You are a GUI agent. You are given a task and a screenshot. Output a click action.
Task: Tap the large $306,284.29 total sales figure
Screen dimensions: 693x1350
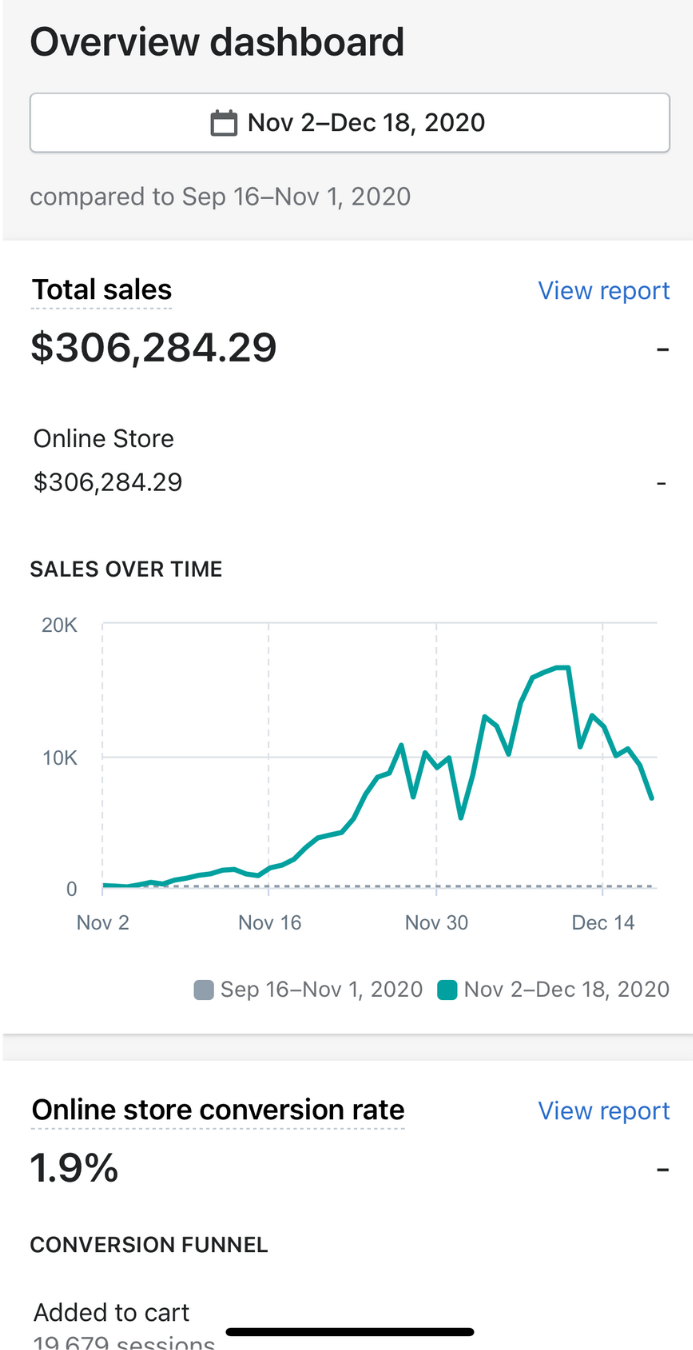click(x=154, y=348)
